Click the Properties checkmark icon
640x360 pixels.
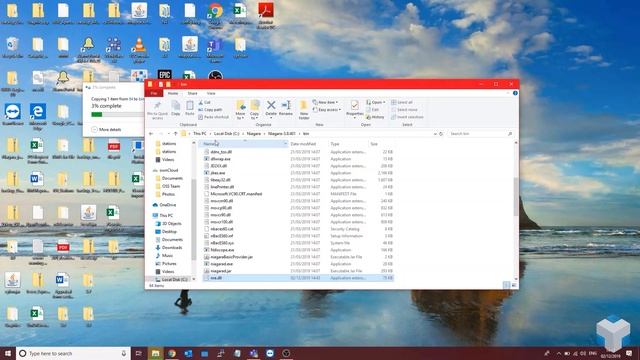pos(355,106)
